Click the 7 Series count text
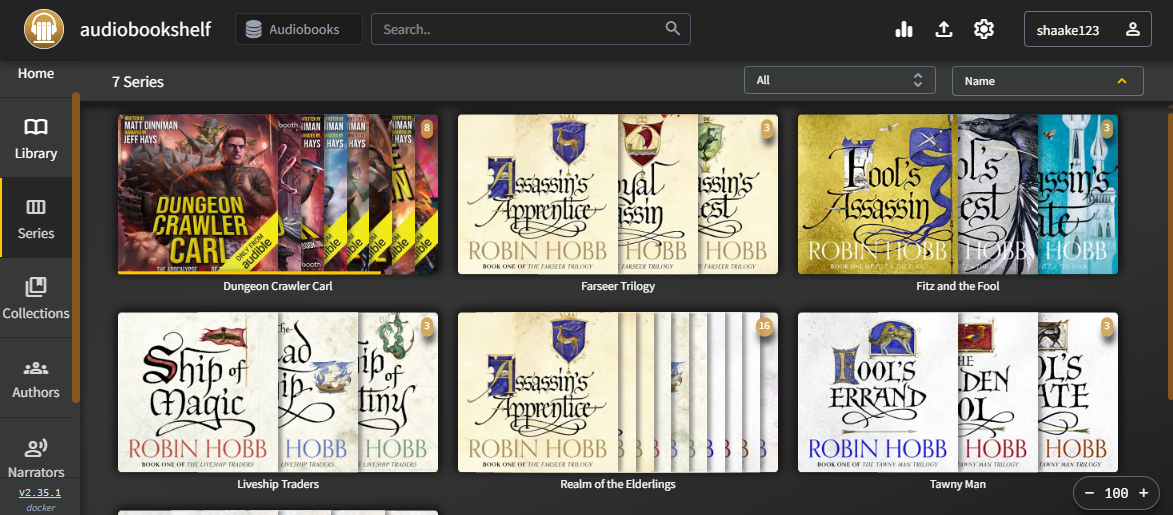The height and width of the screenshot is (515, 1173). click(138, 82)
